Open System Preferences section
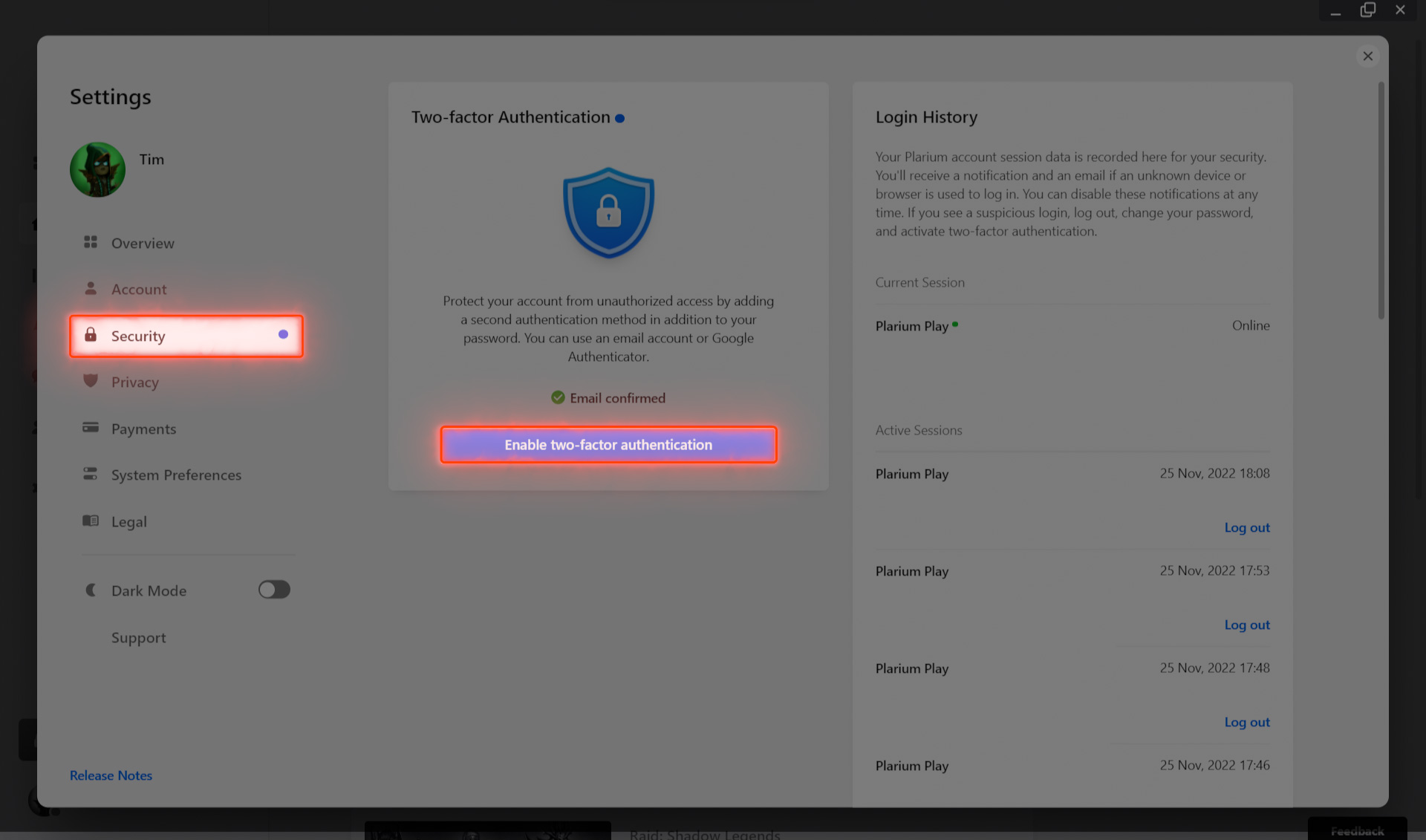Screen dimensions: 1426x840 pyautogui.click(x=186, y=475)
